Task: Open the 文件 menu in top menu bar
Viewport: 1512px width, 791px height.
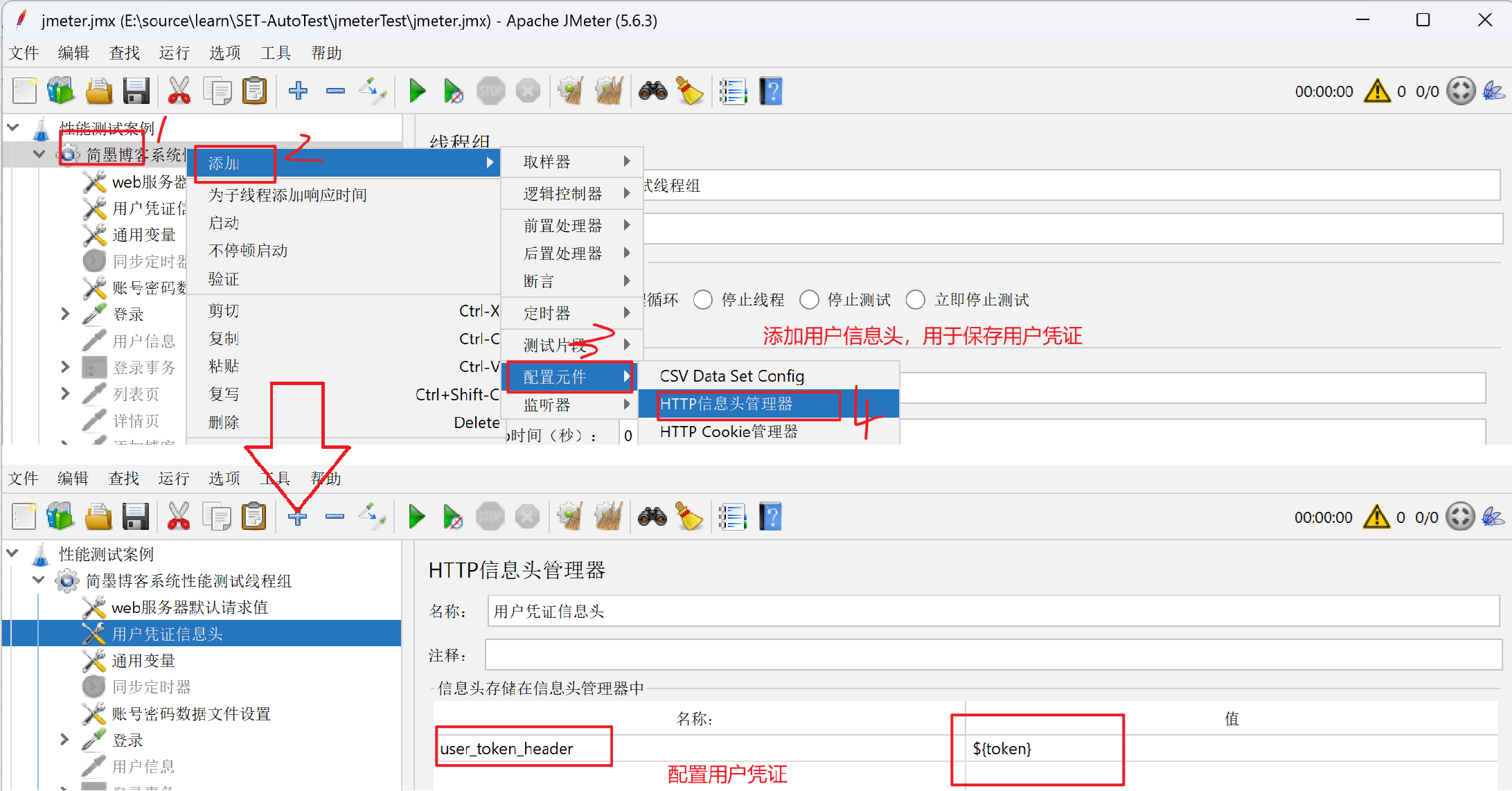Action: pyautogui.click(x=24, y=53)
